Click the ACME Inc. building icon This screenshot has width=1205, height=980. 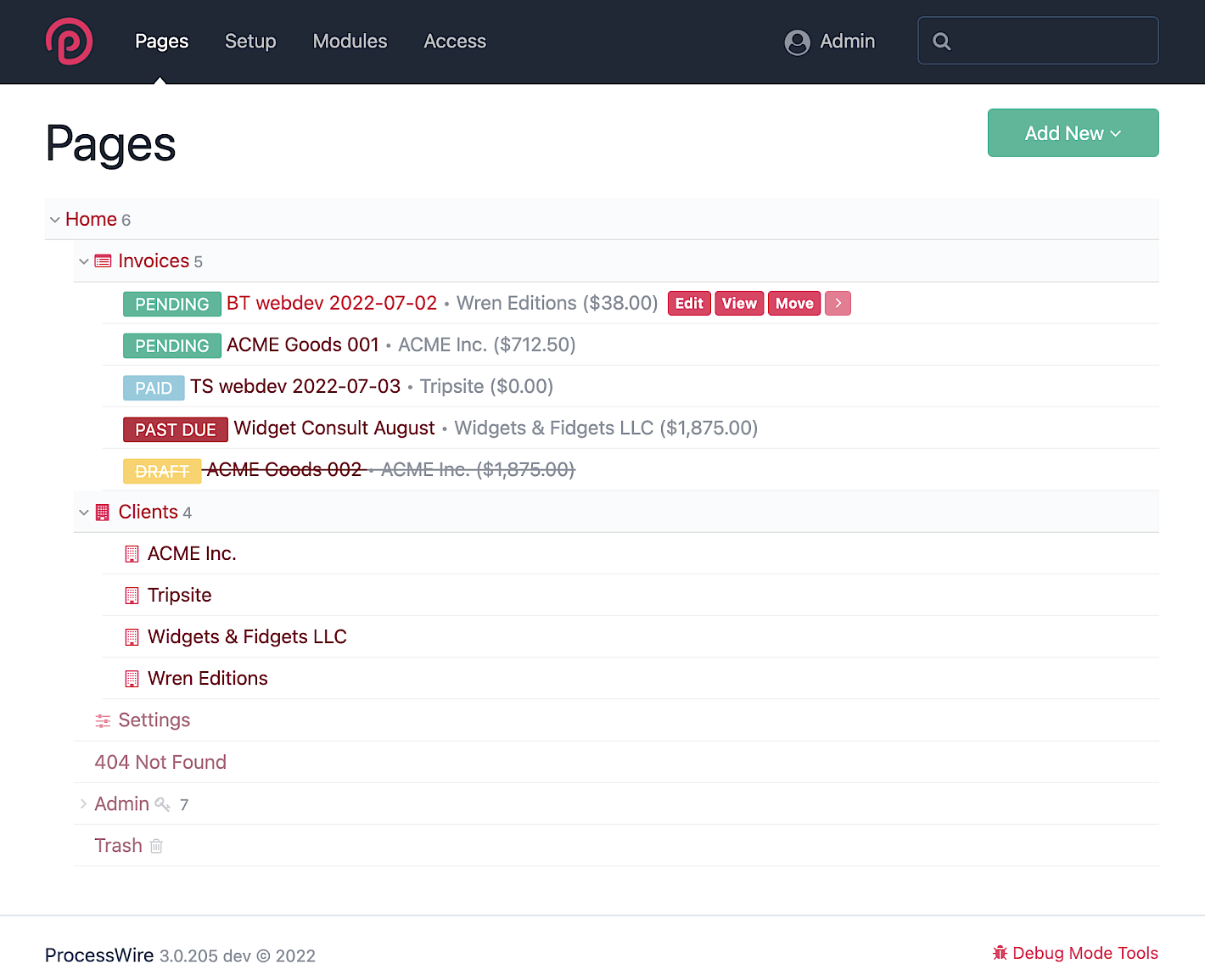(x=132, y=554)
